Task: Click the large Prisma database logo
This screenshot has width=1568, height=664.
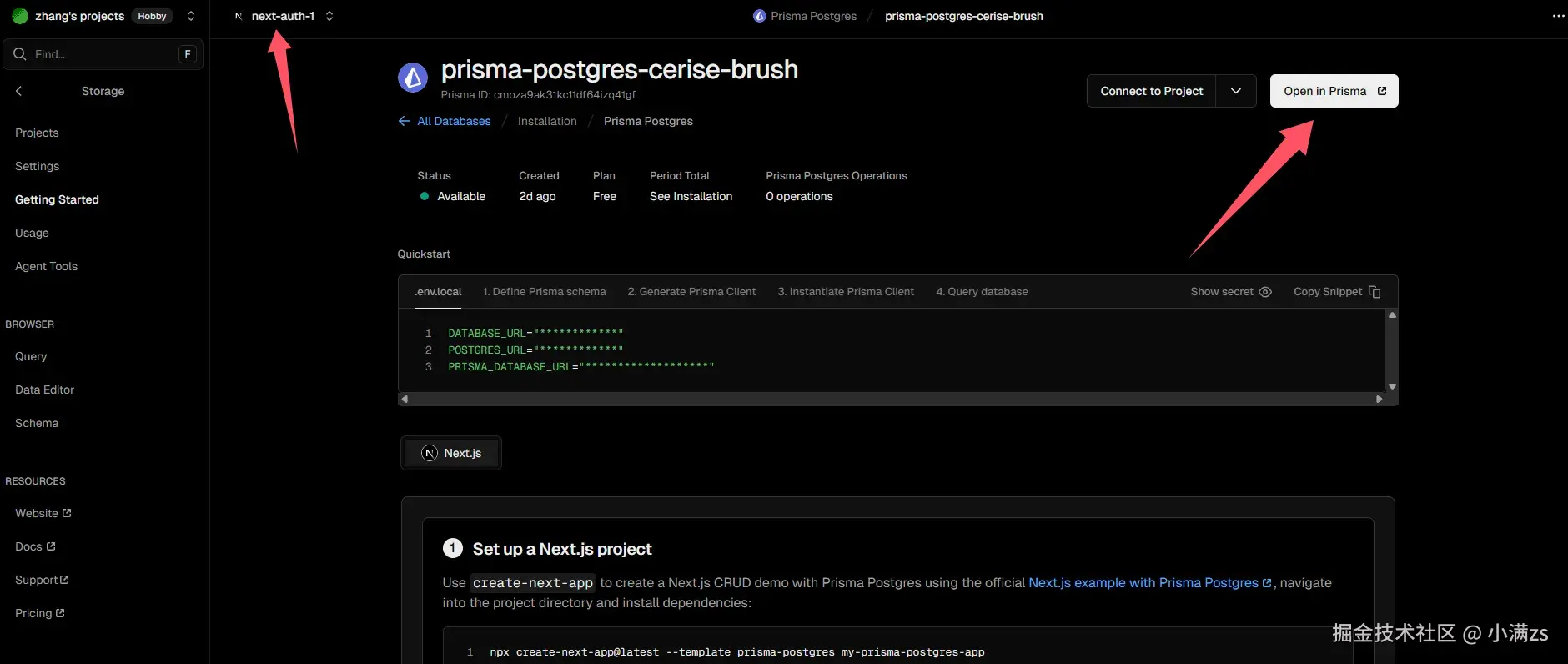Action: [x=413, y=78]
